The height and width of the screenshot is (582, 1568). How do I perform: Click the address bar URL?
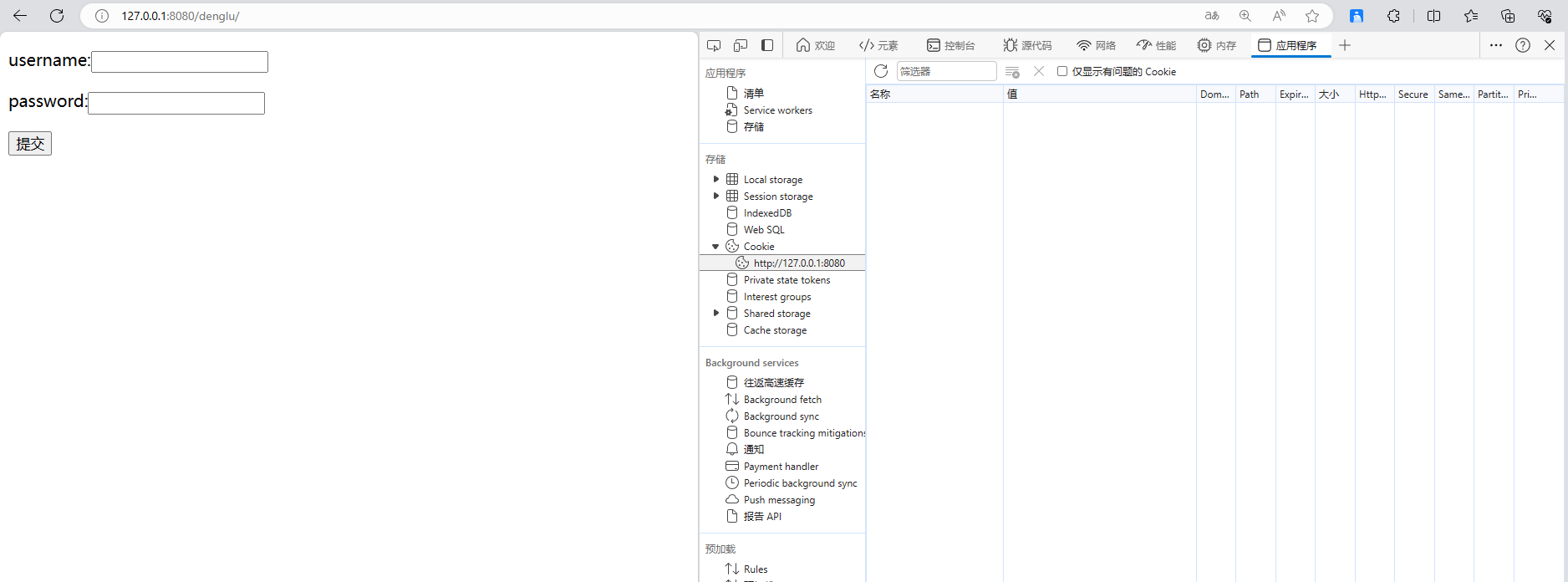181,16
